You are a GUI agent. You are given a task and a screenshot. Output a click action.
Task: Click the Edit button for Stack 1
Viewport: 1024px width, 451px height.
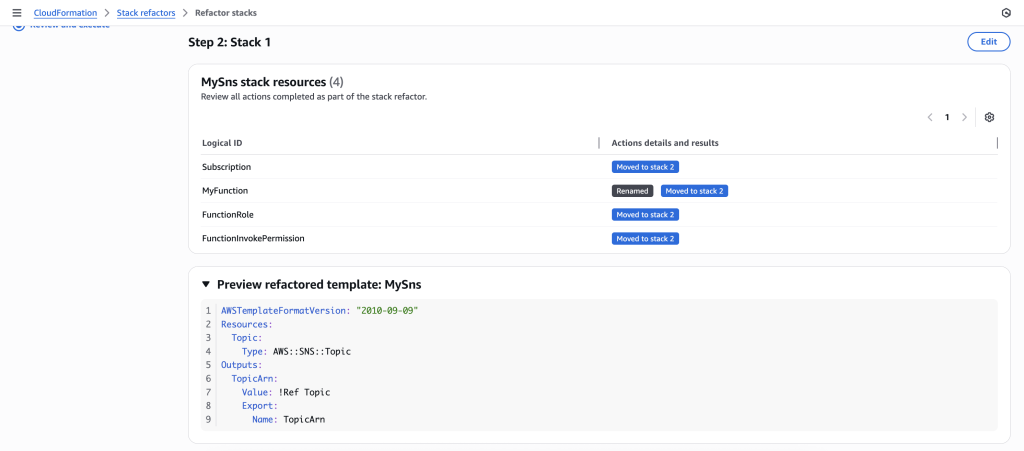point(989,42)
